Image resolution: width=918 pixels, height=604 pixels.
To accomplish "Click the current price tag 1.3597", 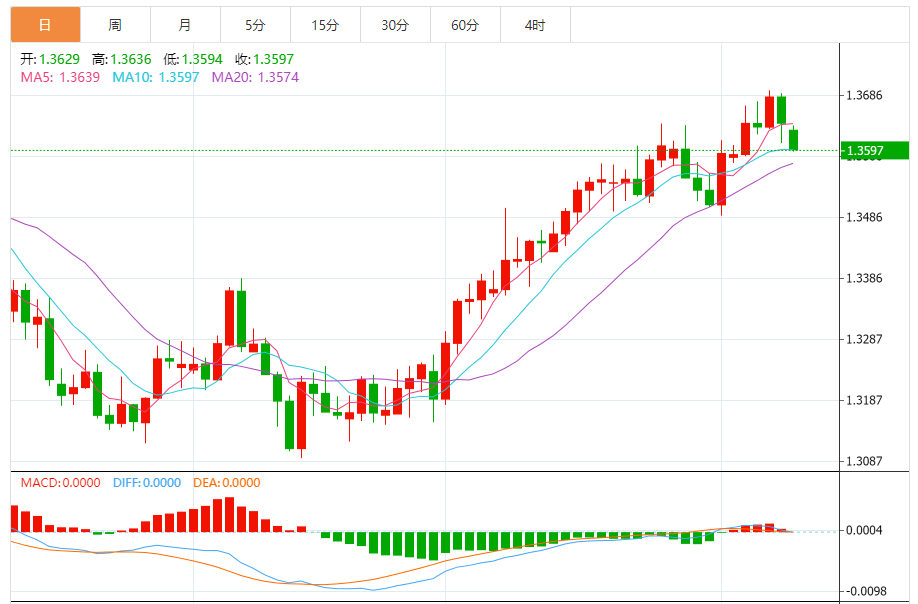I will point(875,150).
